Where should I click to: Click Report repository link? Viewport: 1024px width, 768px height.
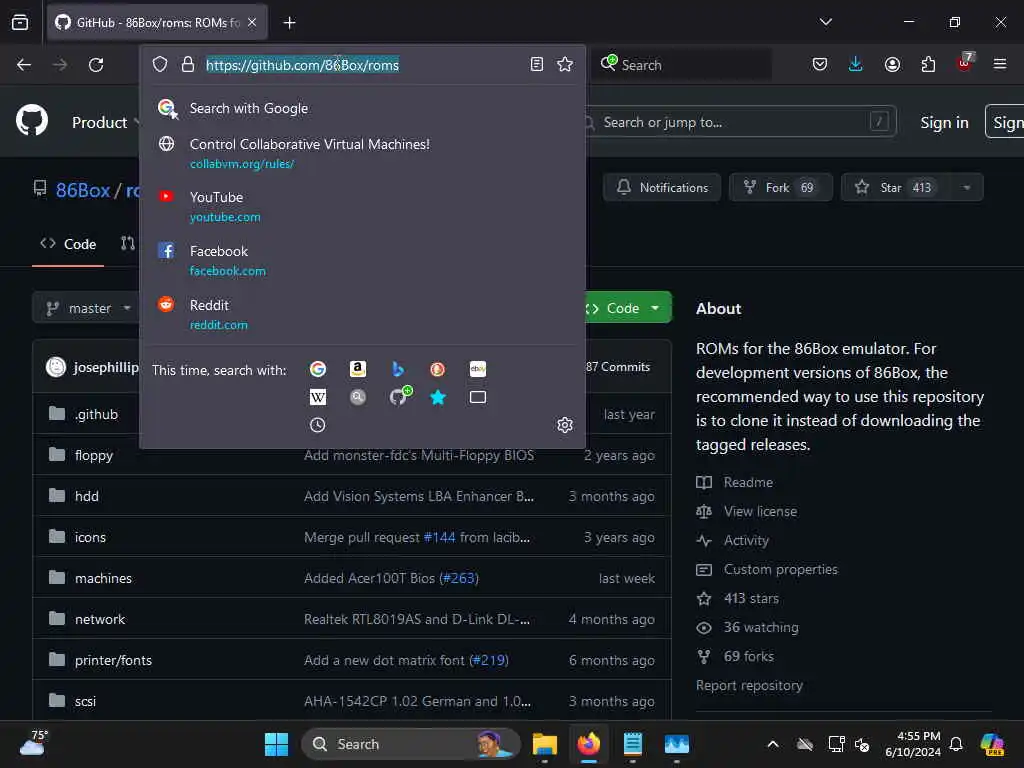coord(749,685)
